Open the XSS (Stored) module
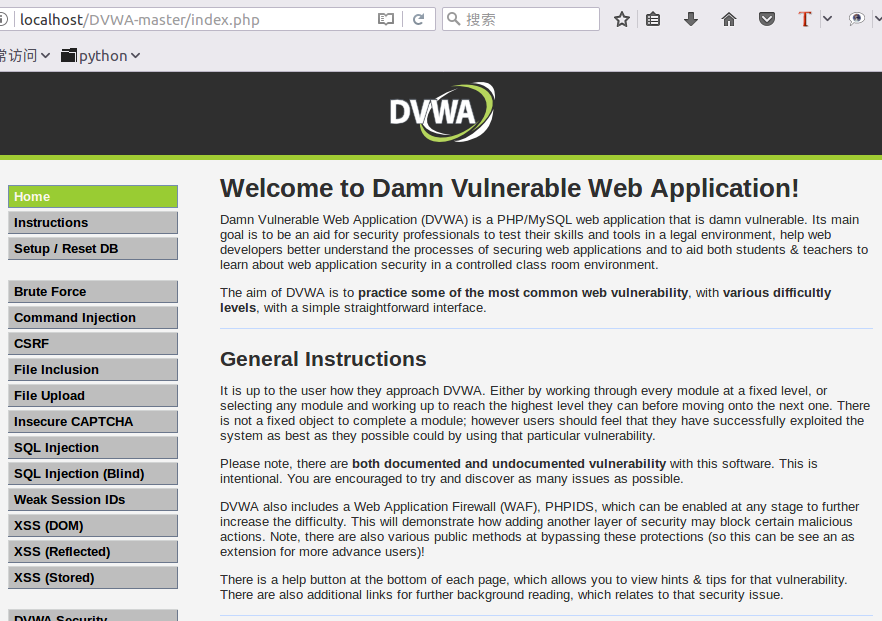The height and width of the screenshot is (621, 882). pos(93,578)
